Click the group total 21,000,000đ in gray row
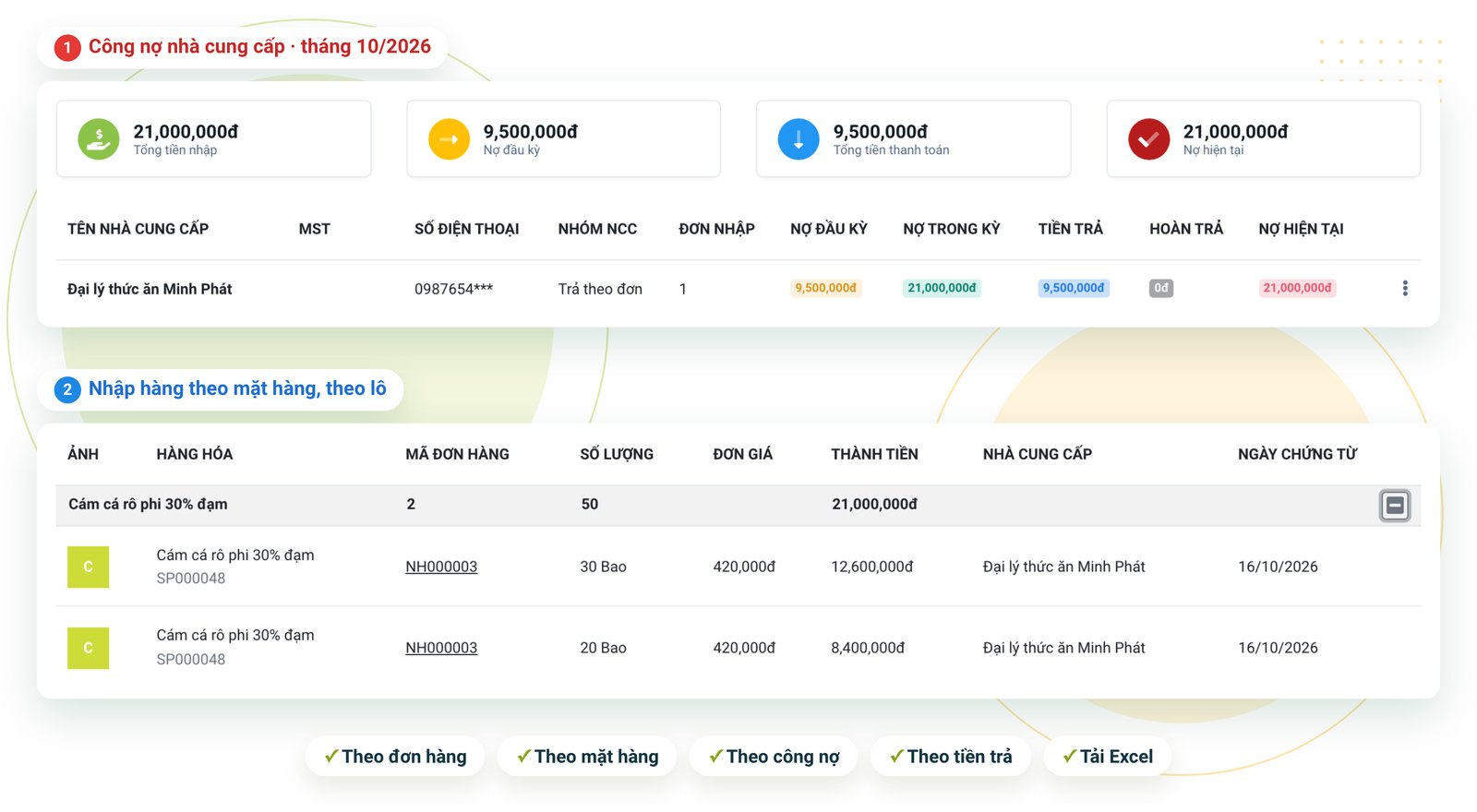Image resolution: width=1477 pixels, height=812 pixels. point(875,504)
